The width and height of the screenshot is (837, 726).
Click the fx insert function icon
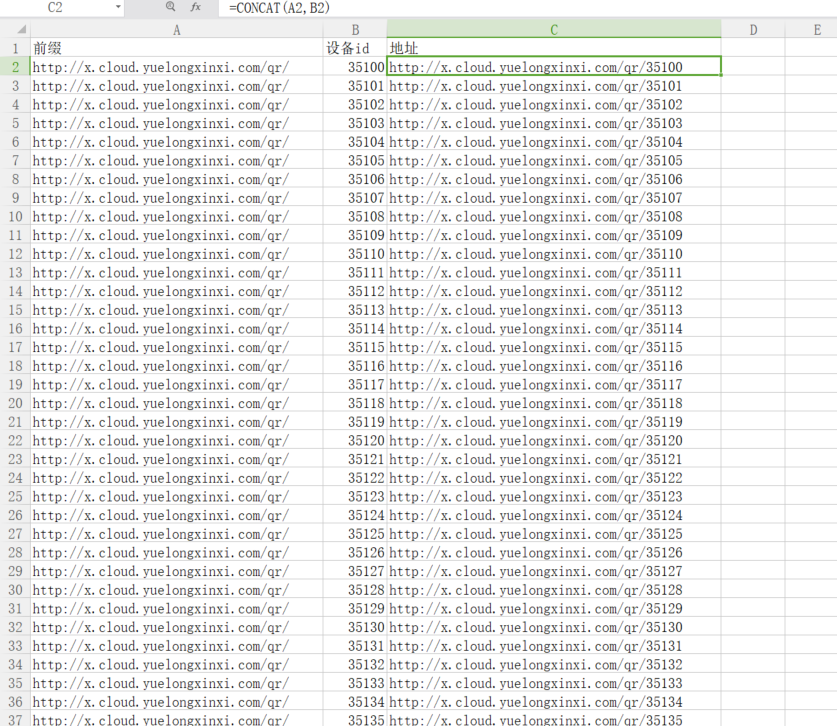pyautogui.click(x=196, y=7)
